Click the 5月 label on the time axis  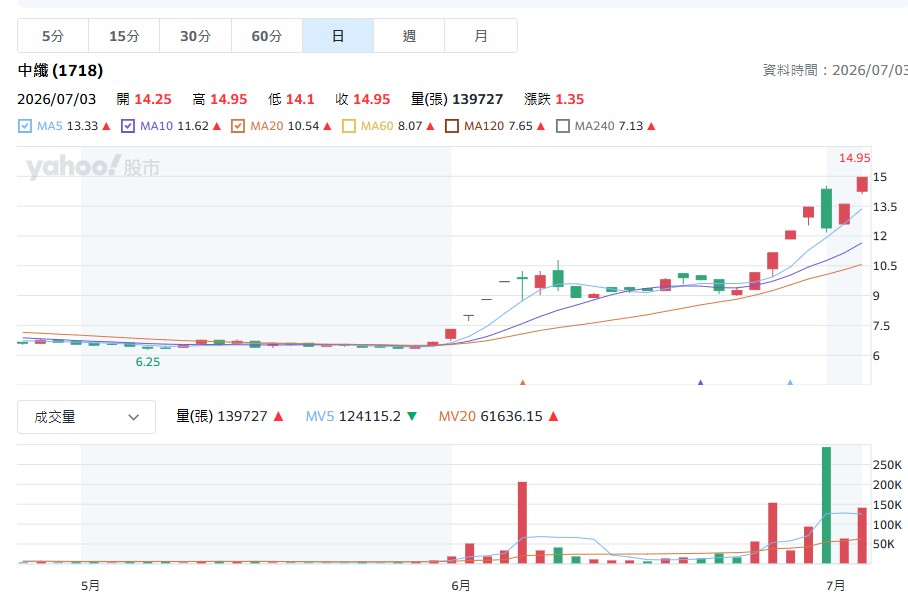(x=90, y=586)
